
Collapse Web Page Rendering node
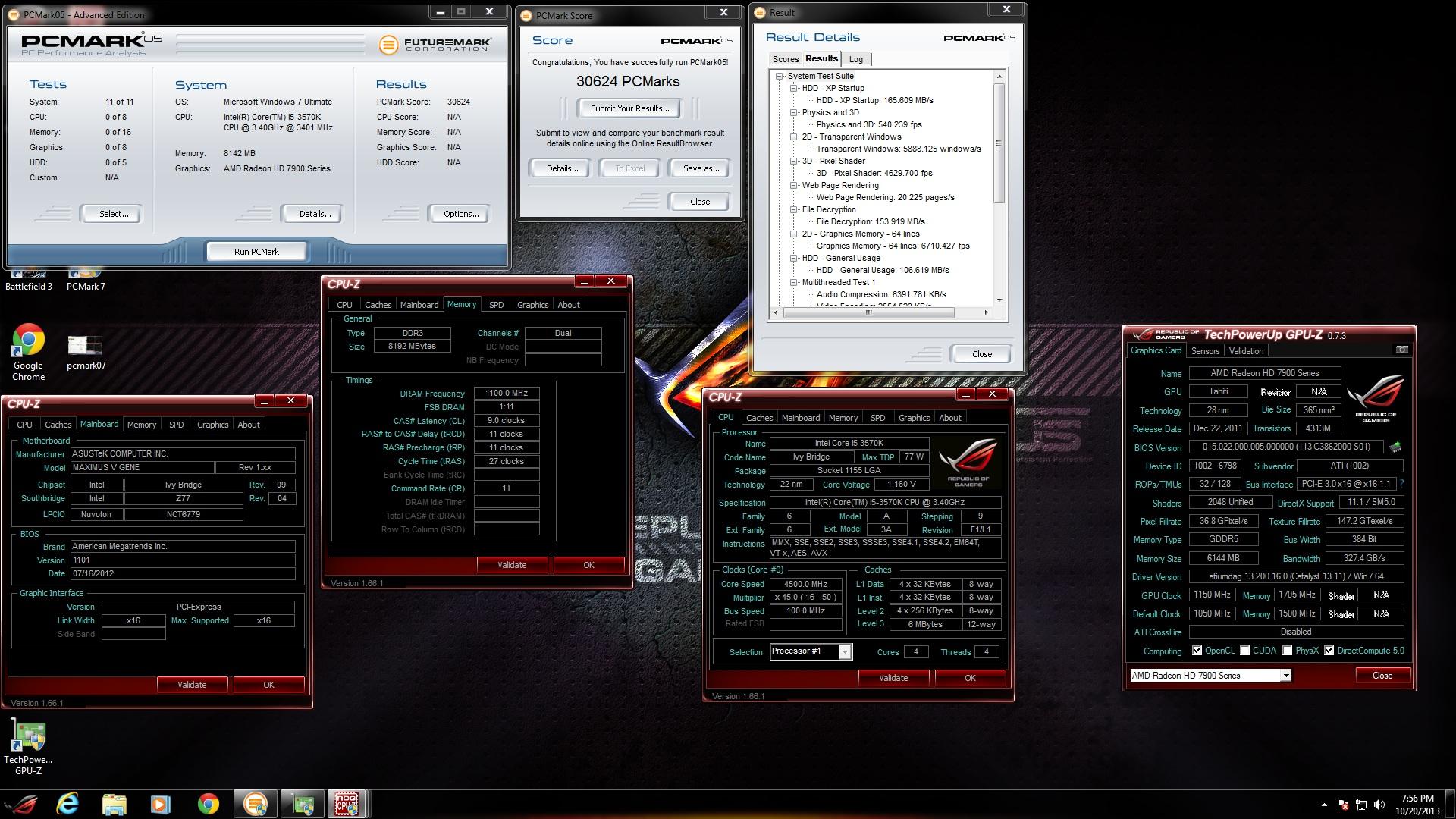click(793, 185)
